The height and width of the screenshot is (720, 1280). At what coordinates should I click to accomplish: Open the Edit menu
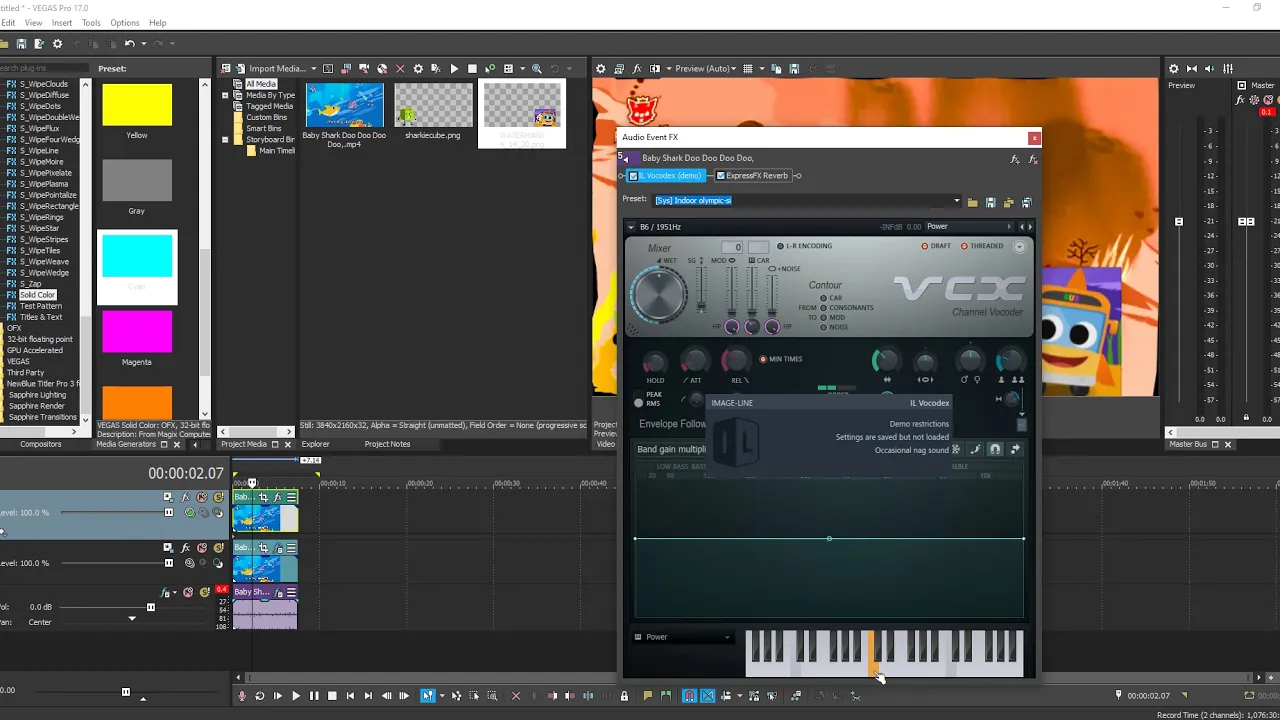(x=8, y=23)
